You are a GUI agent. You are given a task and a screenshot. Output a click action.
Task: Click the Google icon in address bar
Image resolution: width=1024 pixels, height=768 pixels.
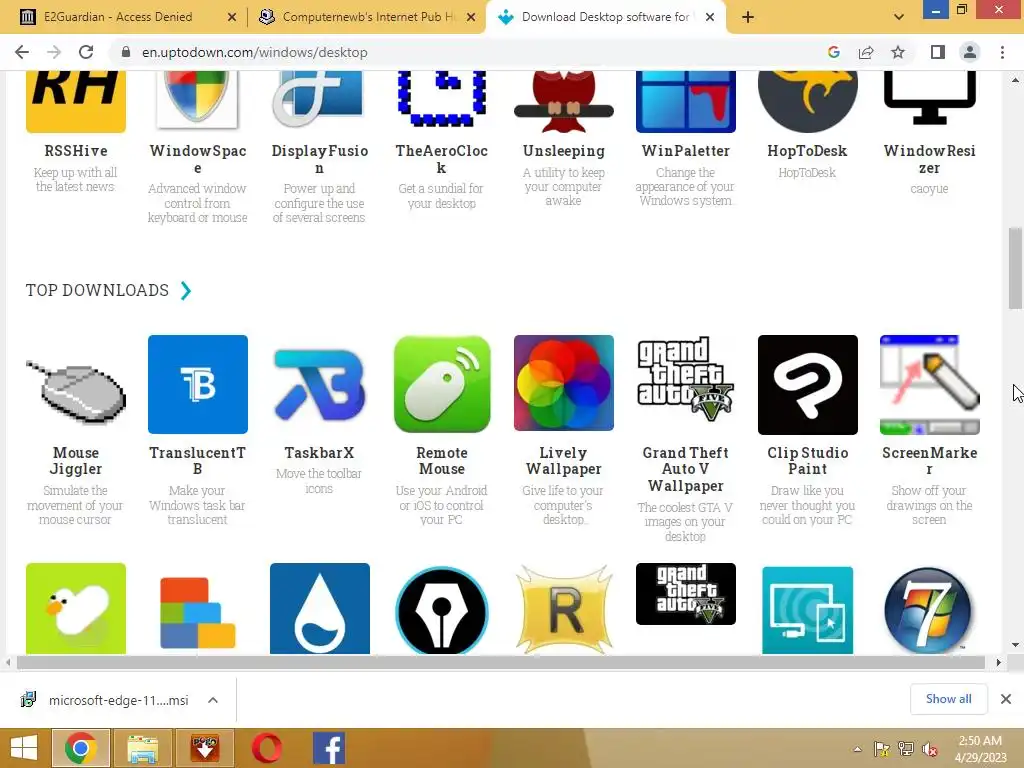point(834,52)
